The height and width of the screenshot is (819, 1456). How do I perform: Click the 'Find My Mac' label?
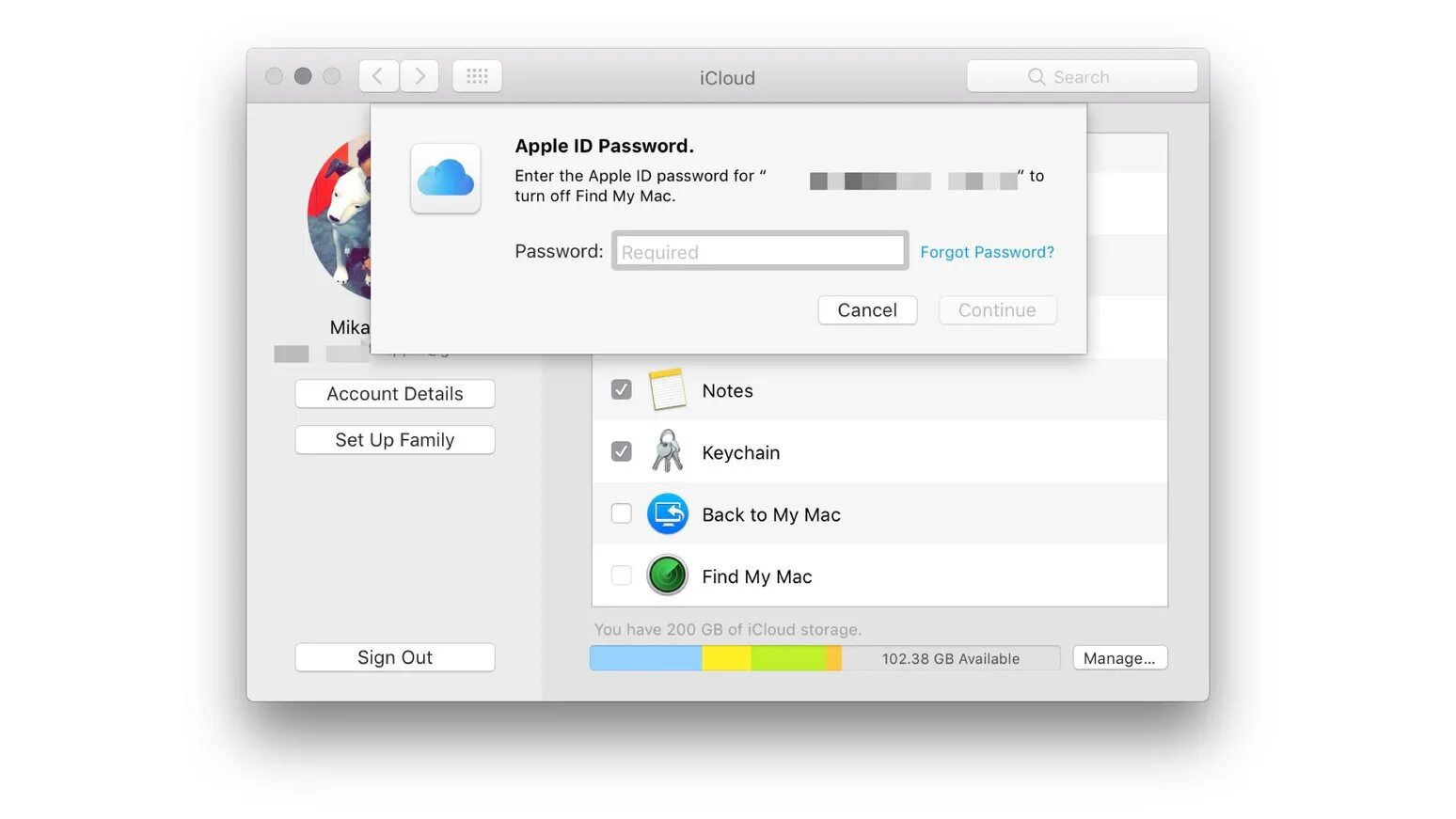coord(756,577)
